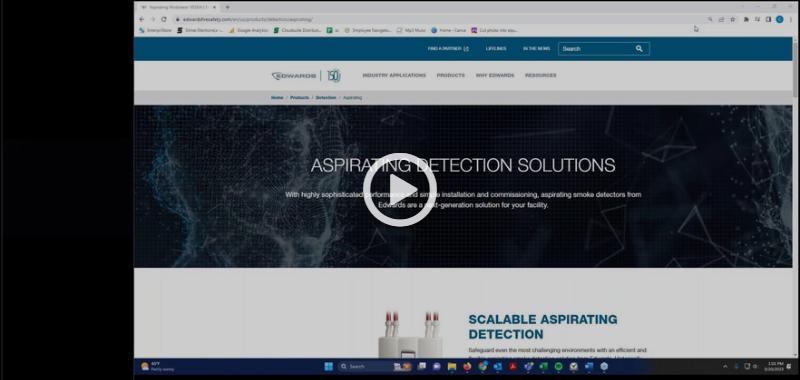Open the Employee Navigator bookmark
This screenshot has width=800, height=380.
coord(368,31)
